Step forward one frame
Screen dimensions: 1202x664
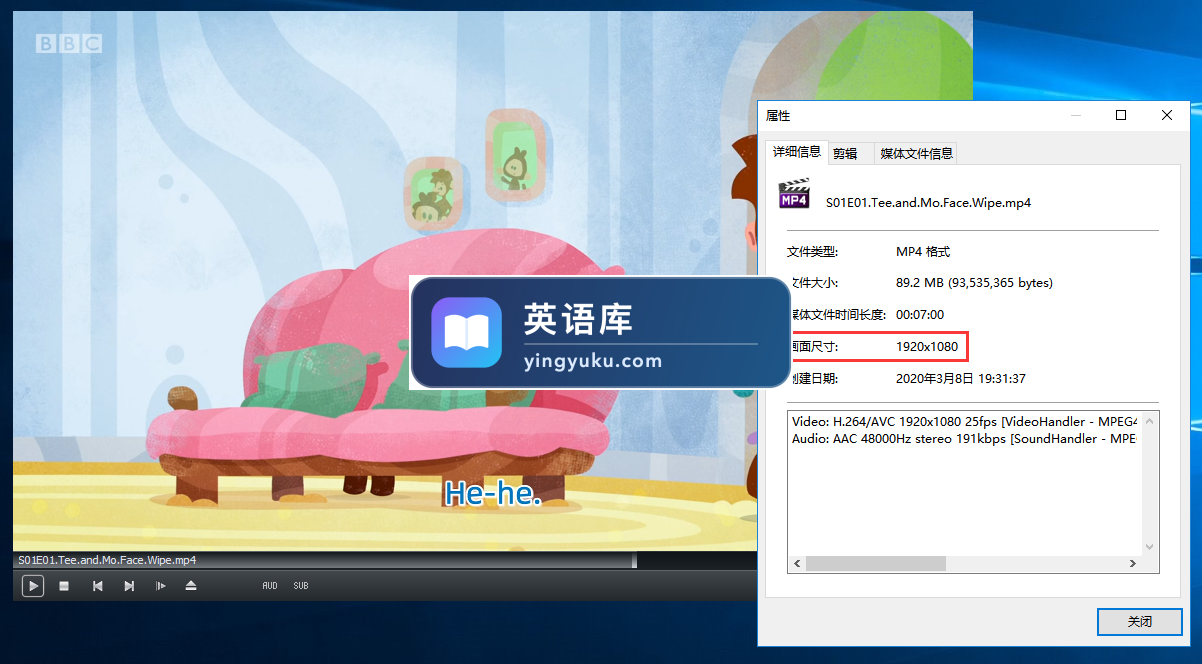click(x=160, y=586)
